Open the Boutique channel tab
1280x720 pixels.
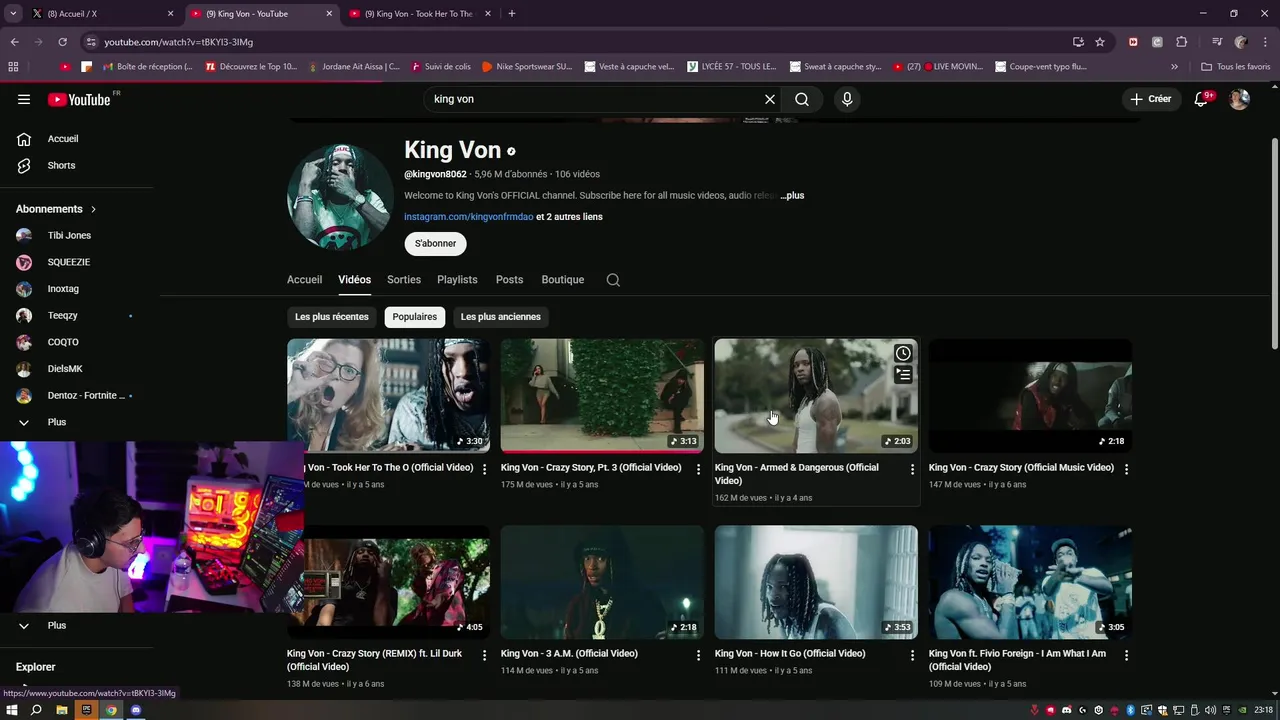tap(563, 280)
